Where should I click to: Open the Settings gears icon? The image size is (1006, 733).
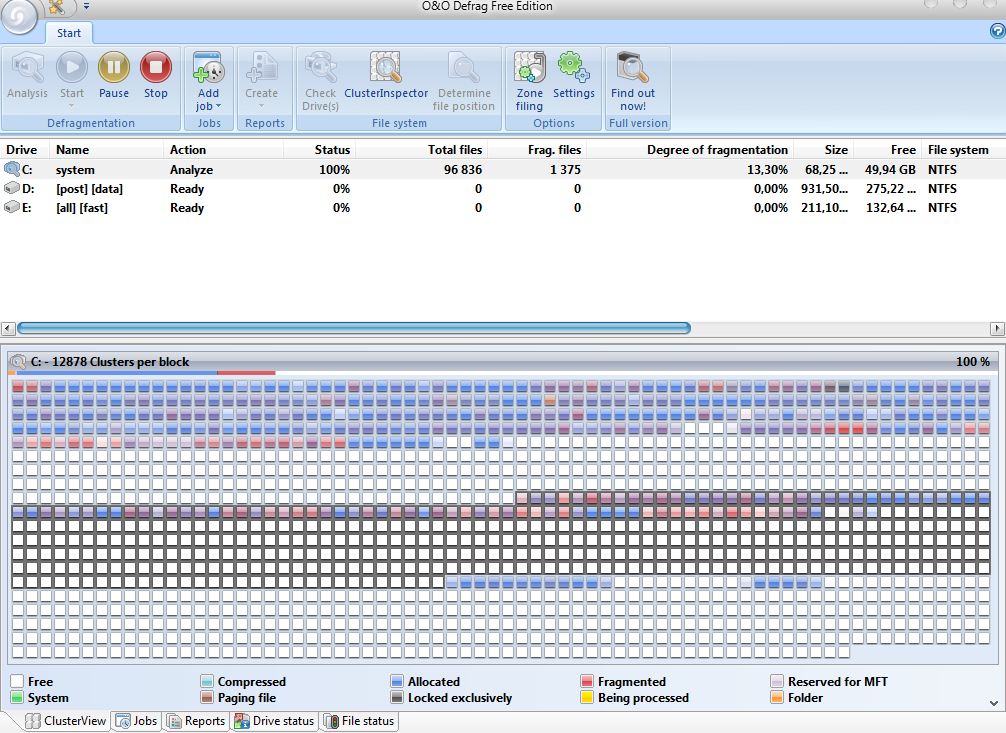(574, 67)
